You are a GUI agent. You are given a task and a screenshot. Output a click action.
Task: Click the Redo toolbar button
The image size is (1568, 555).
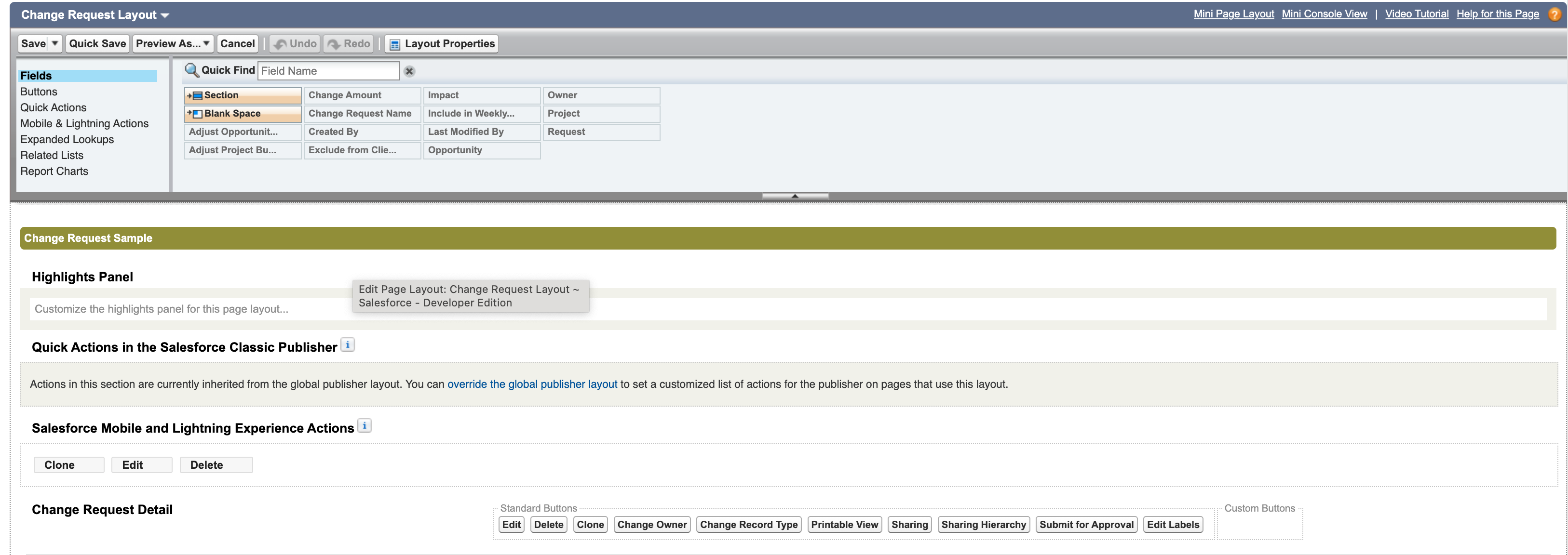[x=349, y=44]
